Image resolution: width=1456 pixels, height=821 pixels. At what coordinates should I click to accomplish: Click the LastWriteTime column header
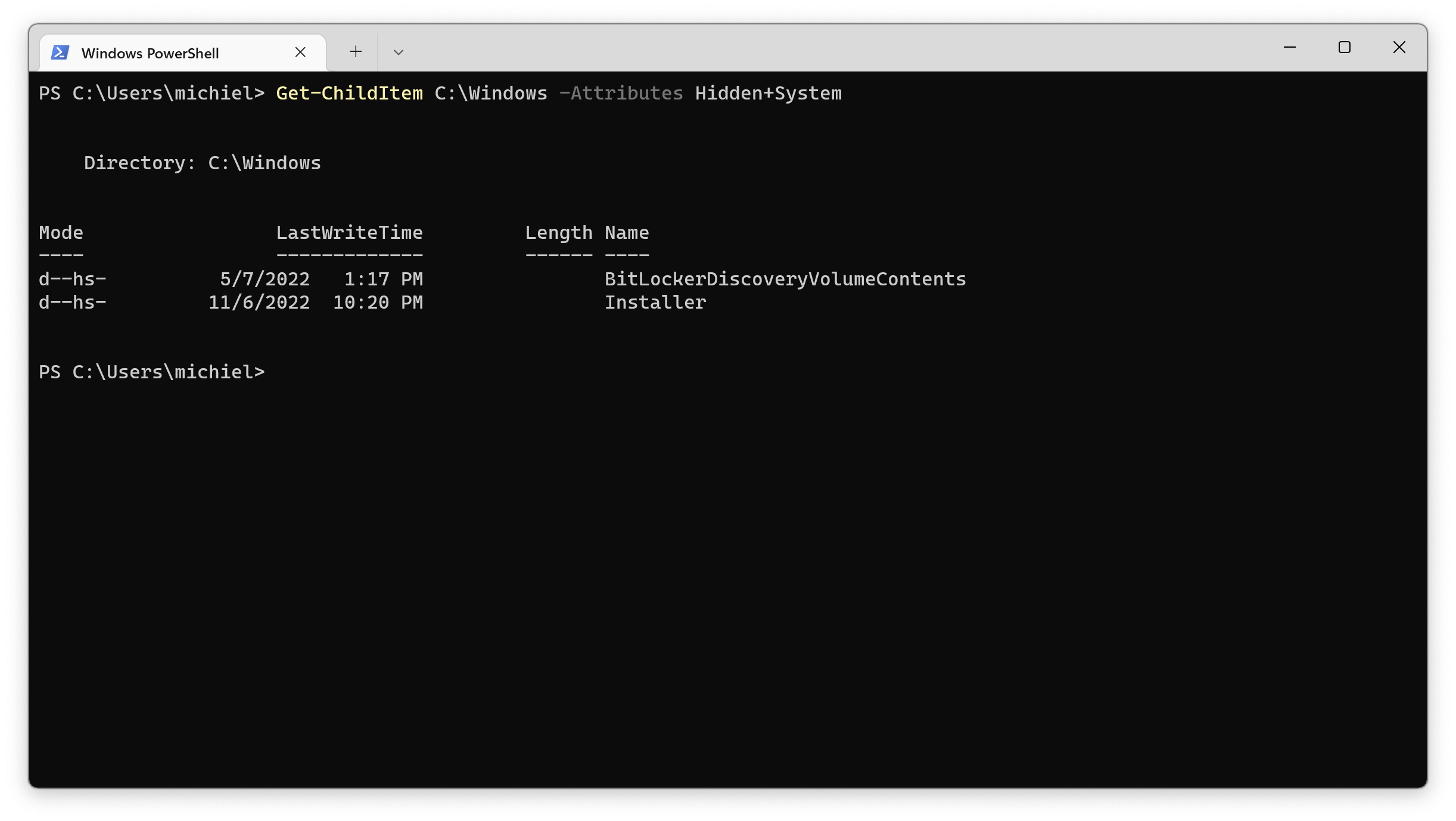pyautogui.click(x=350, y=233)
